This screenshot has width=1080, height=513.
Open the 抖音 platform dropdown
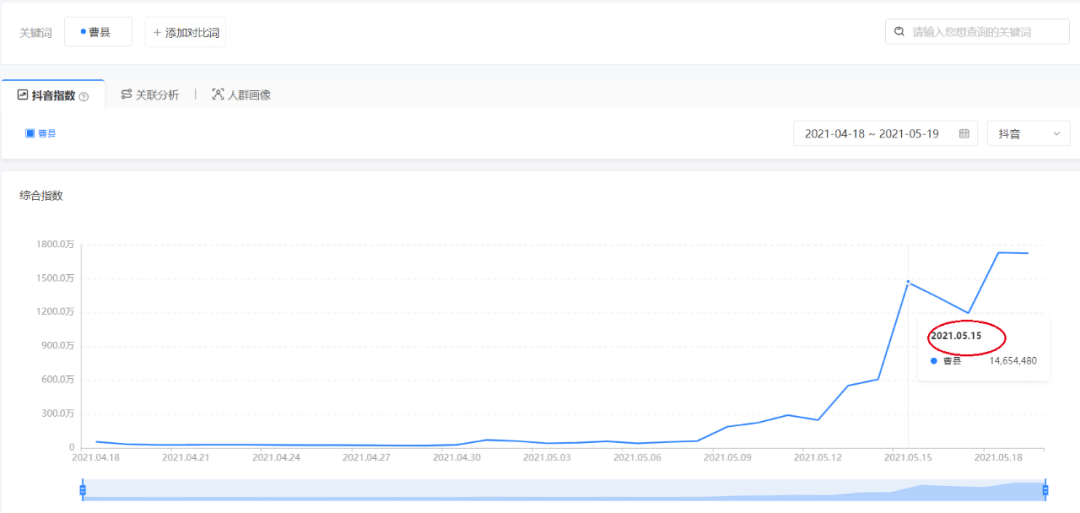pyautogui.click(x=1027, y=133)
